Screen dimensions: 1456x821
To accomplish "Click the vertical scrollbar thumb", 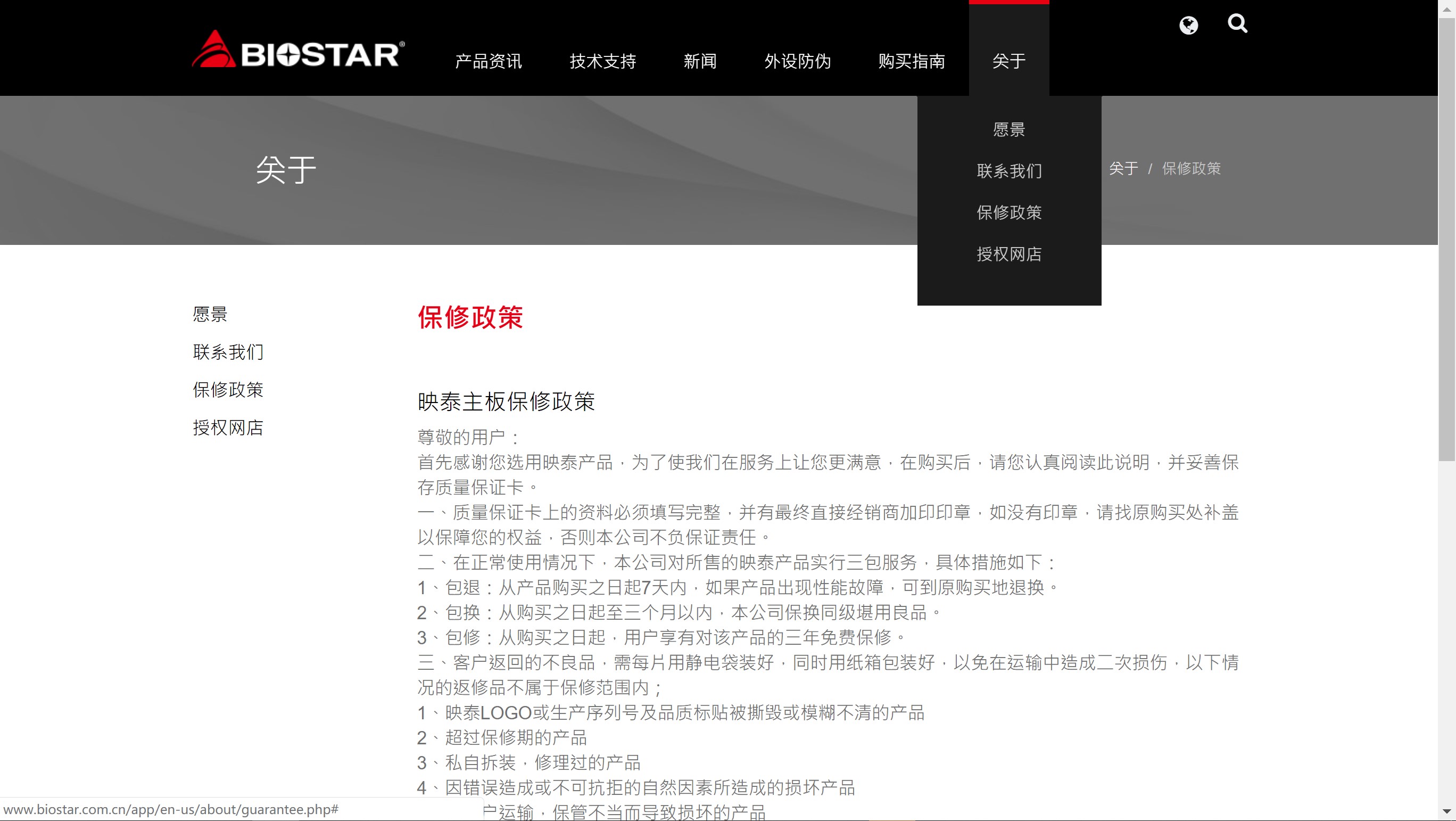I will [x=1447, y=239].
